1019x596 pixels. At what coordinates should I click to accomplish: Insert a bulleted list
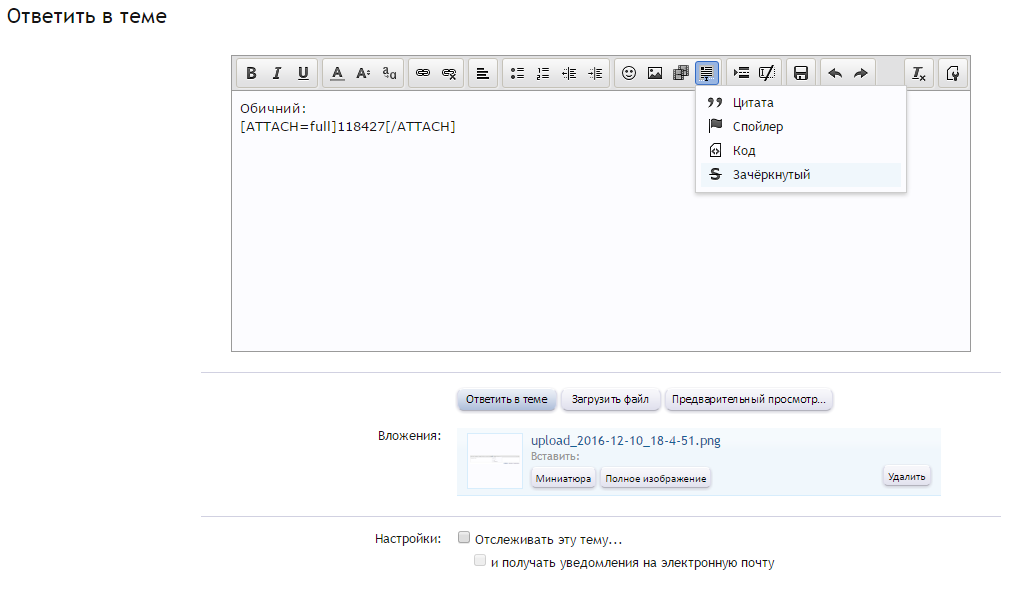click(x=517, y=73)
